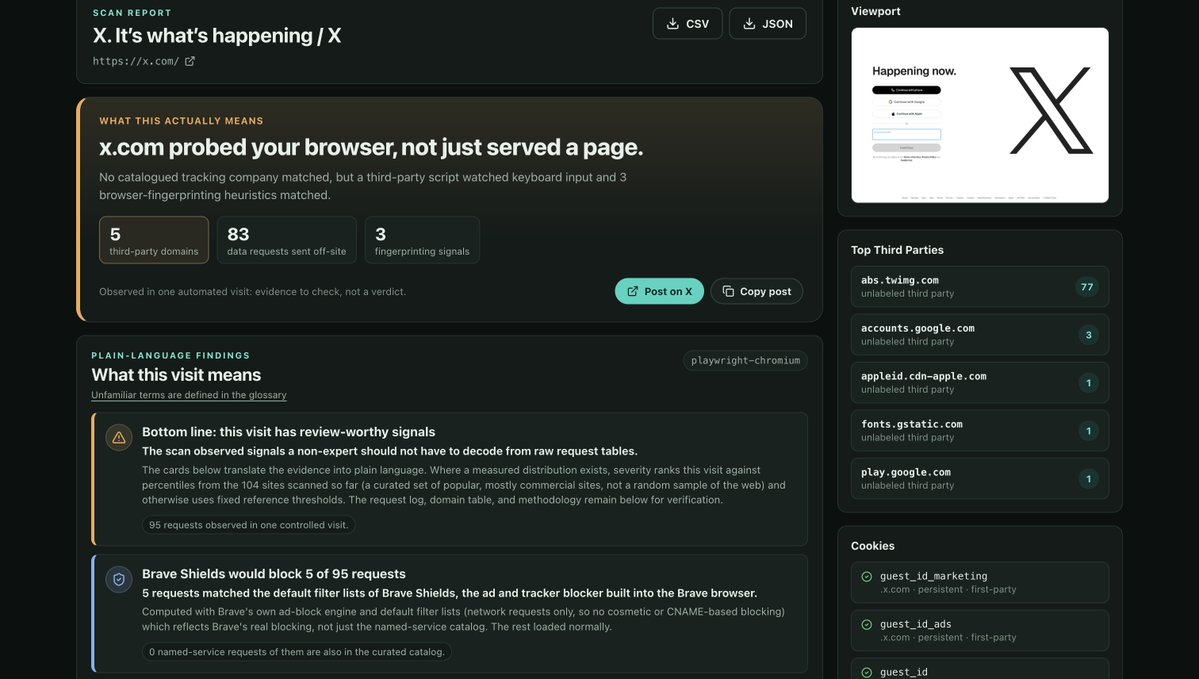Click the '95 requests observed' chip
This screenshot has height=679, width=1199.
[249, 525]
